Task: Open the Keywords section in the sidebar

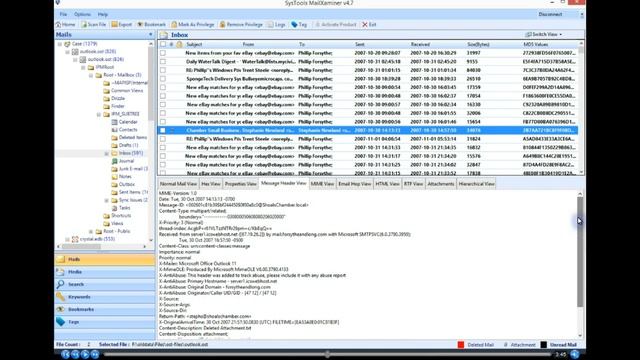Action: tap(105, 297)
